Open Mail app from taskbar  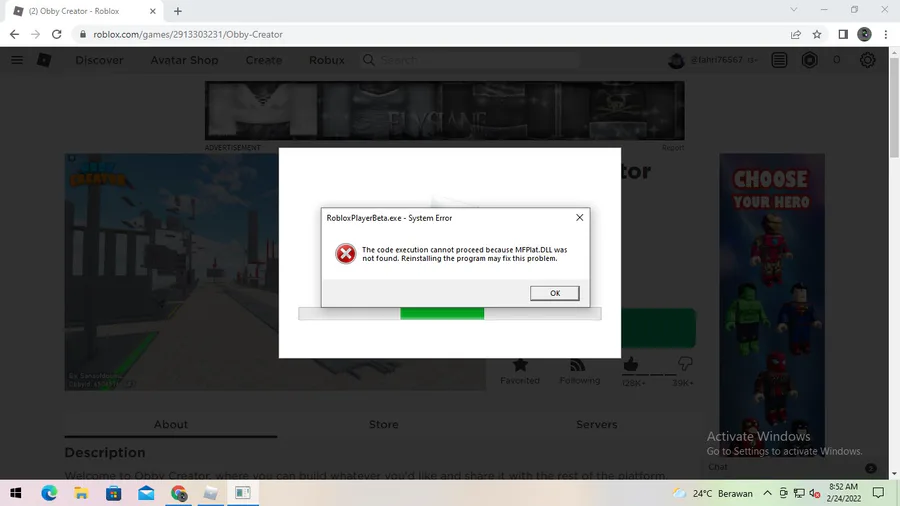point(146,493)
